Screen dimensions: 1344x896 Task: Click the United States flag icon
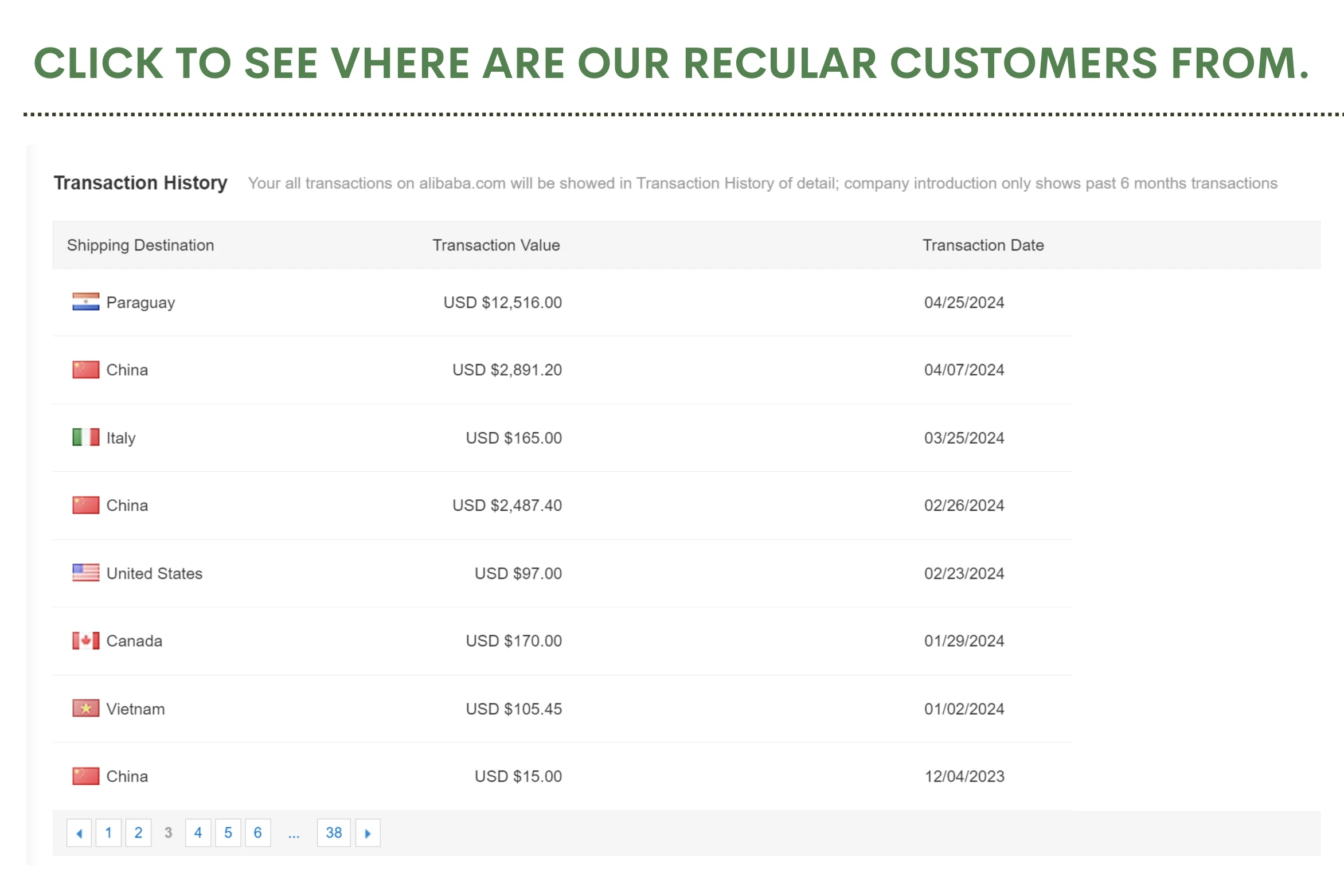click(x=85, y=573)
